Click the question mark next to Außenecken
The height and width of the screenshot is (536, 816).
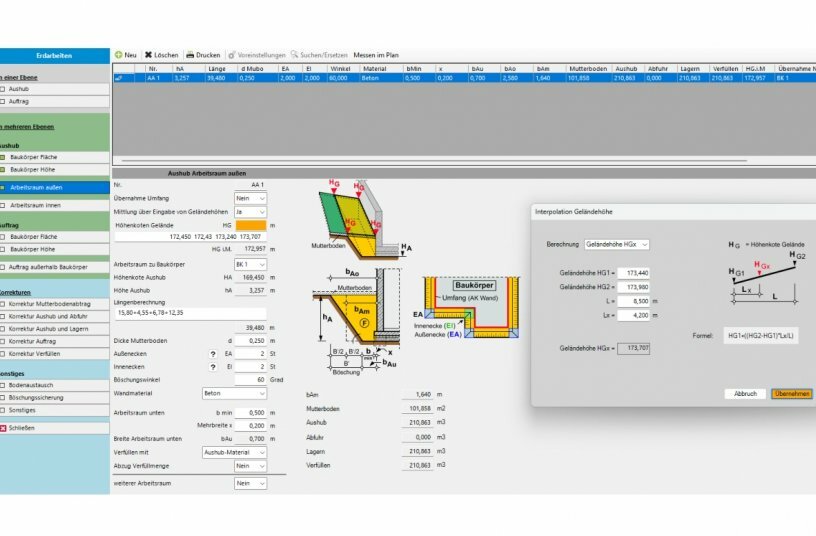[213, 354]
